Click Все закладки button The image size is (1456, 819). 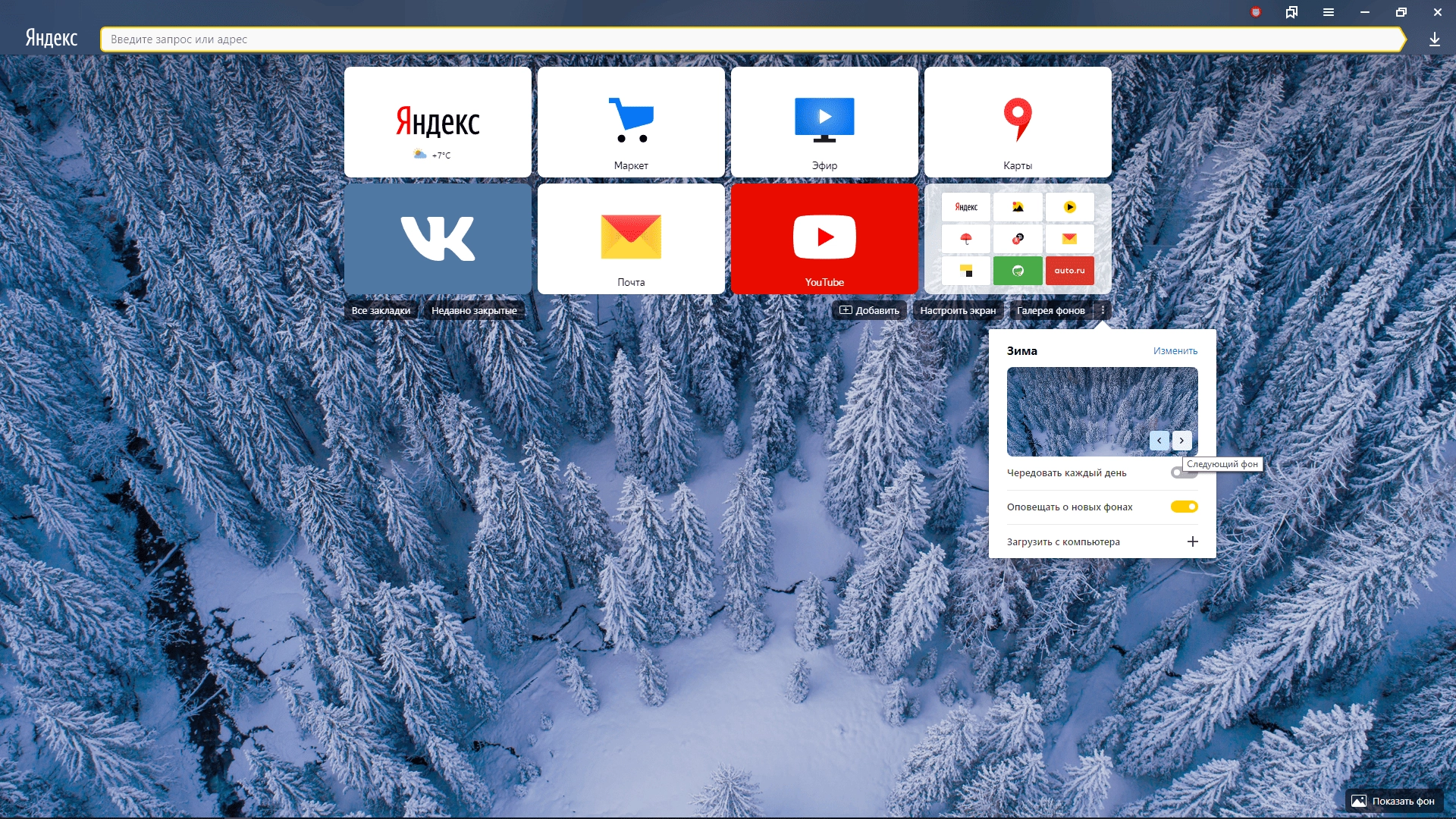point(381,310)
